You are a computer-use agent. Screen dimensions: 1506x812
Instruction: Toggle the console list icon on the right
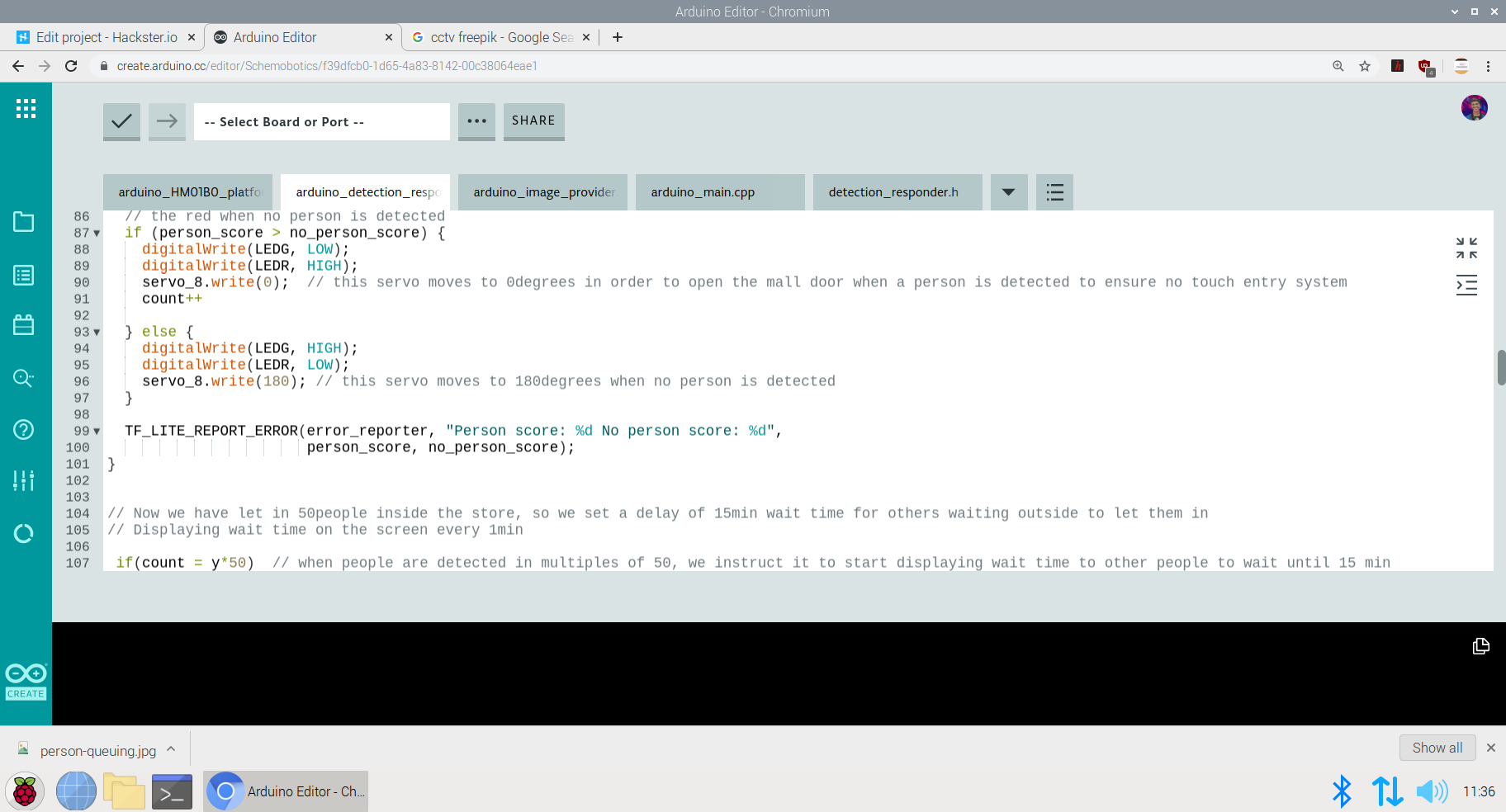[x=1466, y=285]
